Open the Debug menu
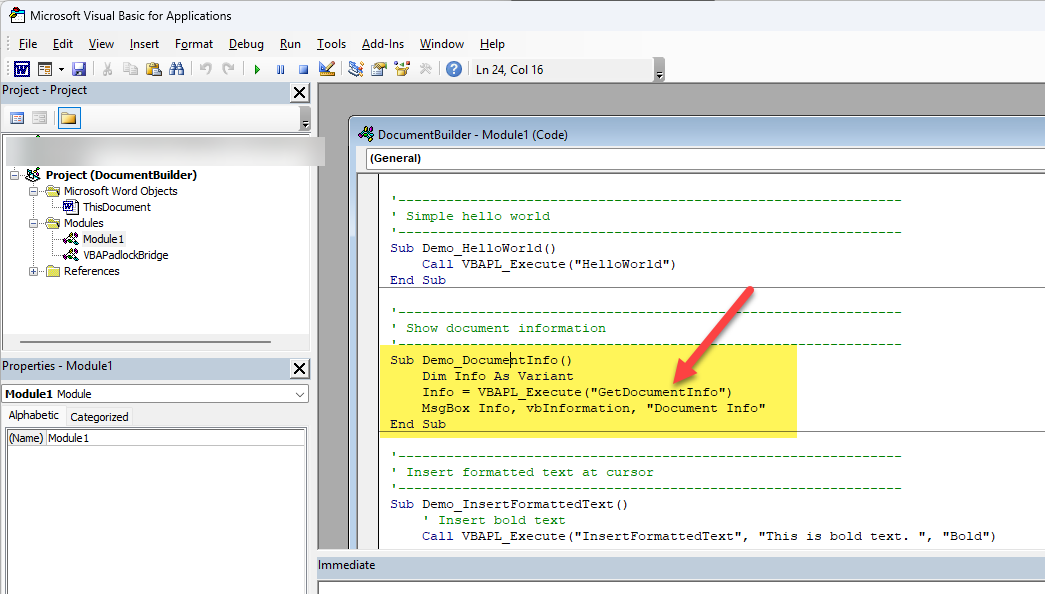Viewport: 1045px width, 594px height. pyautogui.click(x=246, y=44)
